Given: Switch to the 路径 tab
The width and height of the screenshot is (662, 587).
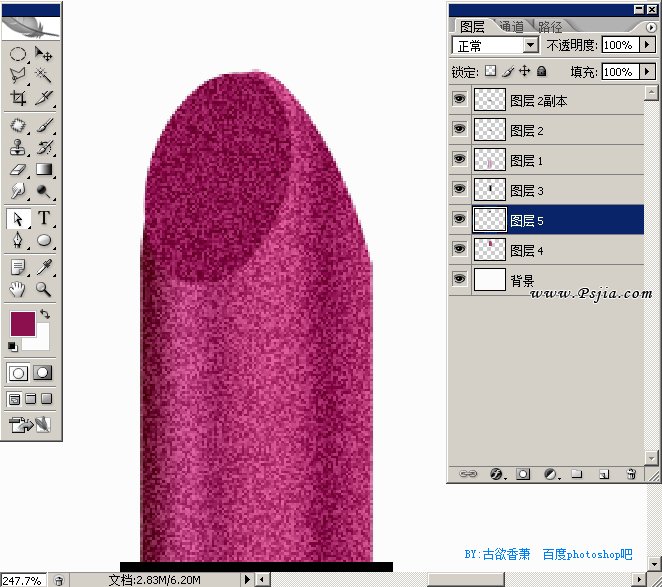Looking at the screenshot, I should (549, 27).
